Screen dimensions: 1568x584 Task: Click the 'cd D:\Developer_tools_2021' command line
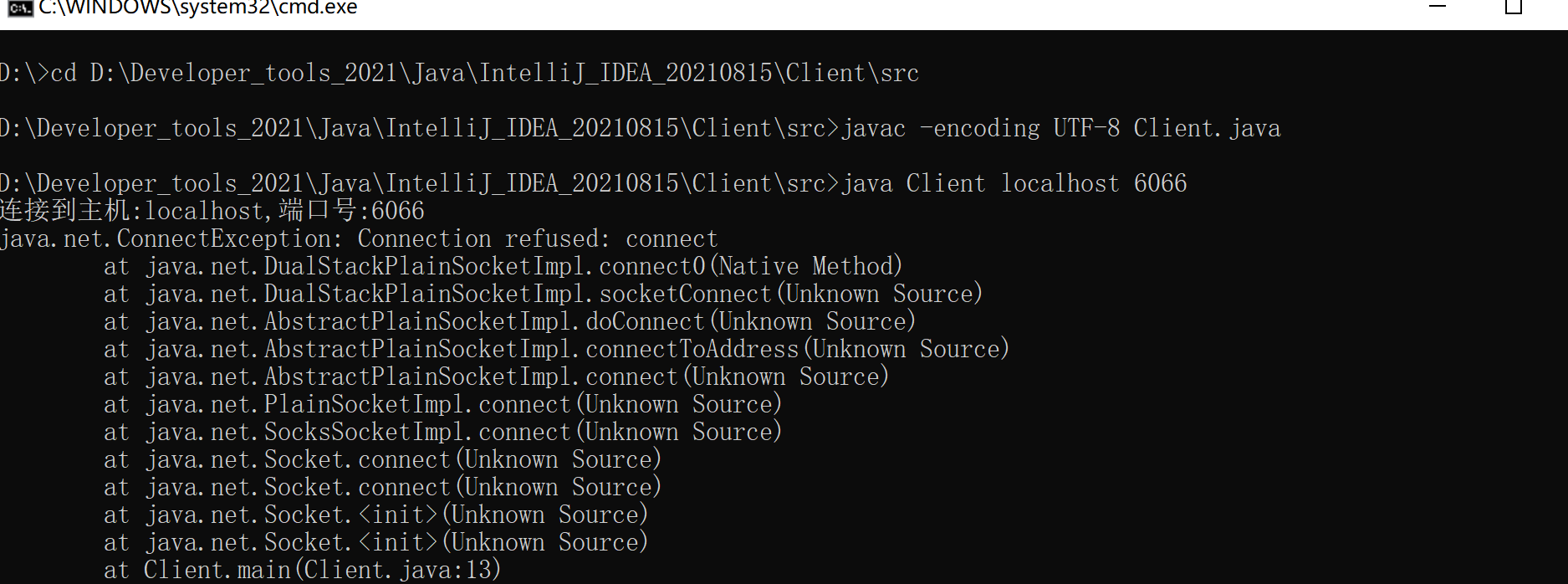pos(459,74)
